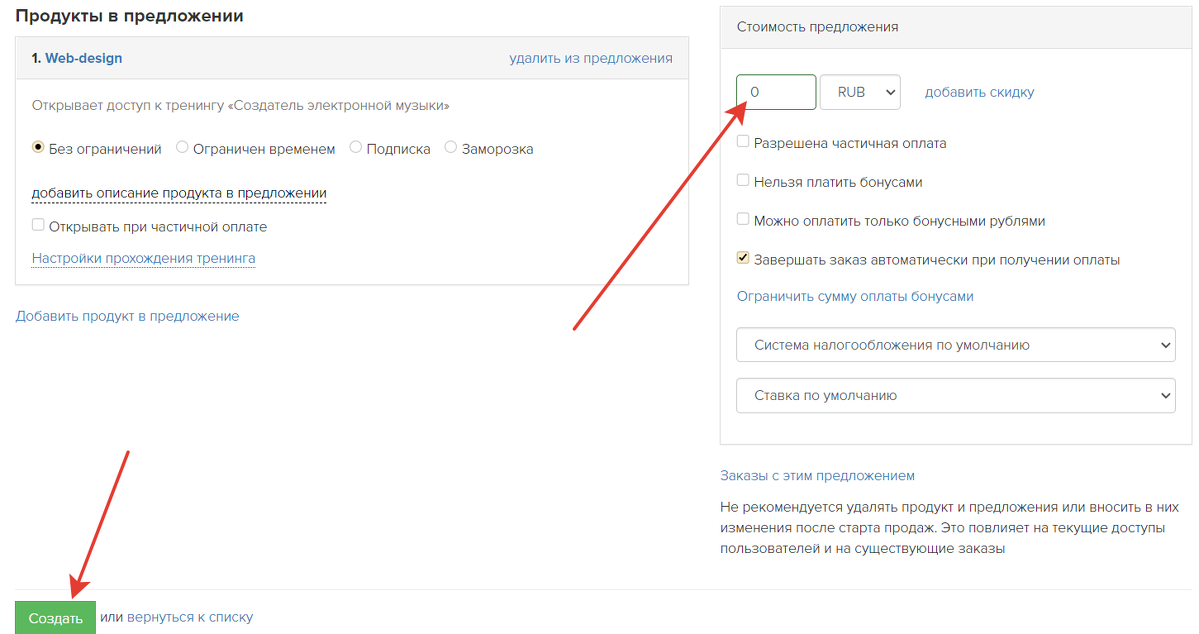Click 'Добавить продукт в предложение' link
Screen dimensions: 1199x634
point(127,316)
